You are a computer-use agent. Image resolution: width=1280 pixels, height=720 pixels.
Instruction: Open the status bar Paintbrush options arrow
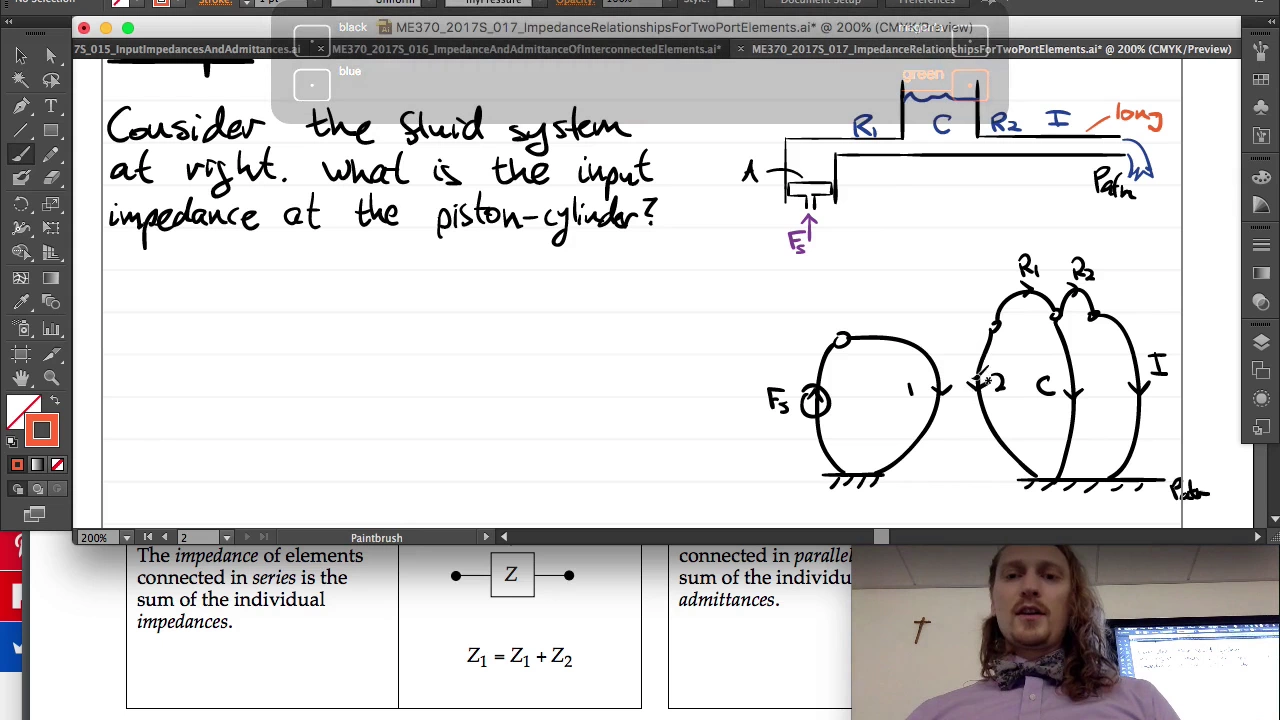pos(486,538)
